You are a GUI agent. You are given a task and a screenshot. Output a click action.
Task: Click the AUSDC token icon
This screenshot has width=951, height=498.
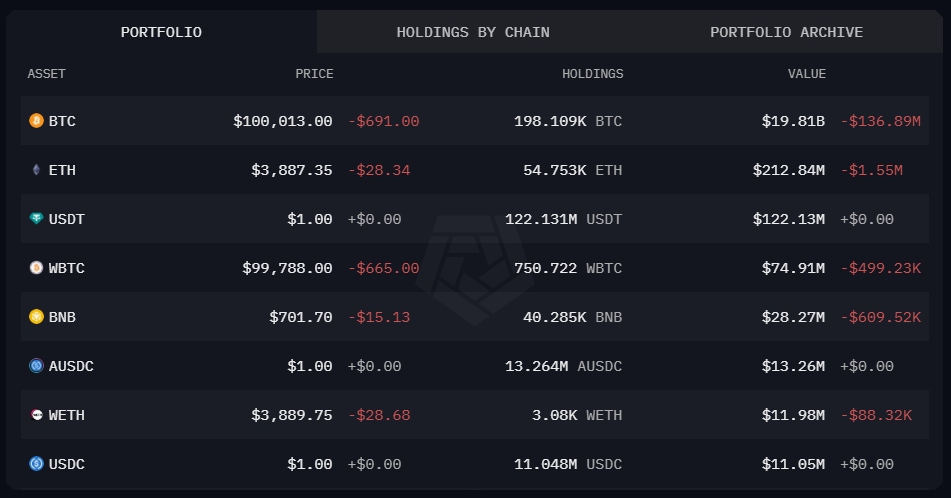click(x=36, y=366)
